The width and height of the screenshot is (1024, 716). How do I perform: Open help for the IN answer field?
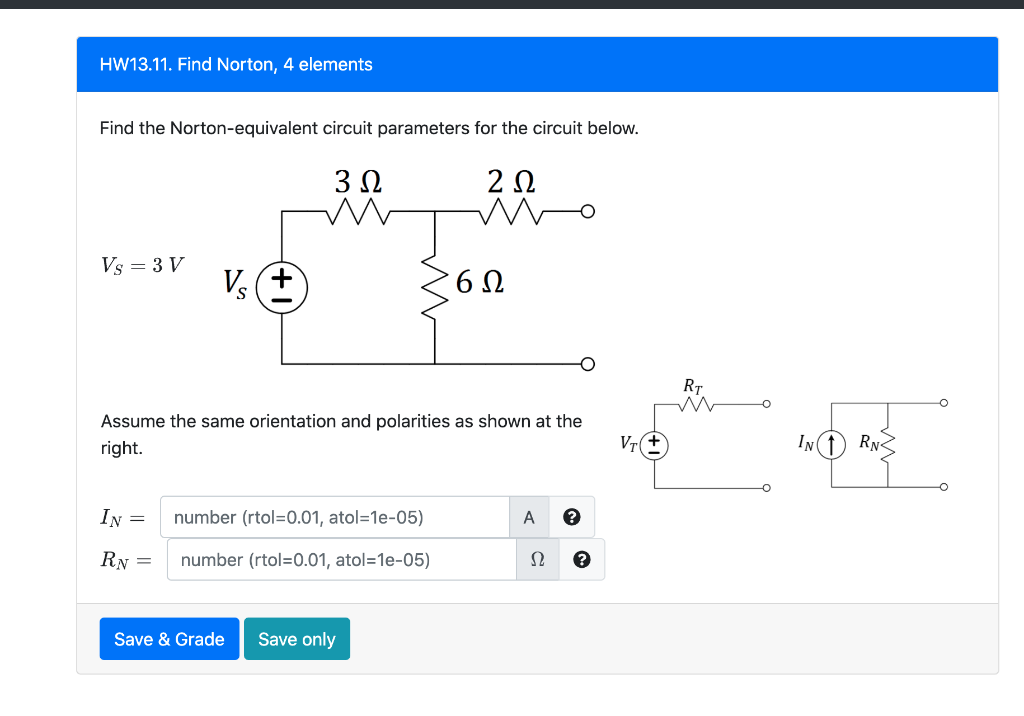coord(570,517)
